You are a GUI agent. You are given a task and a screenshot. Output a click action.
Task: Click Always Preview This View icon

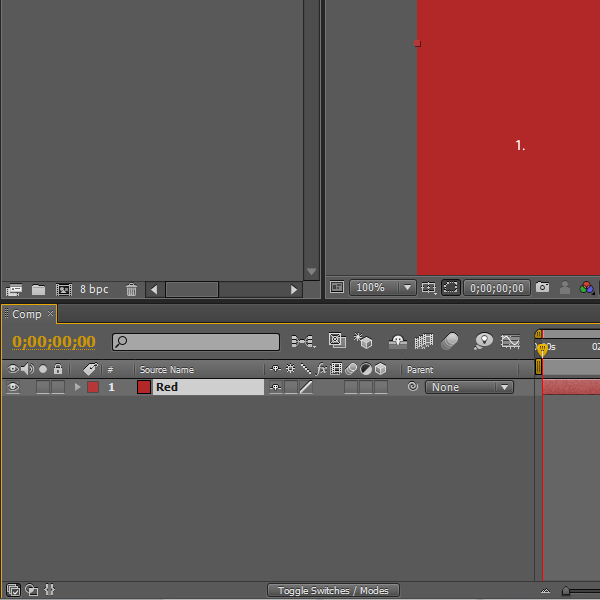337,287
